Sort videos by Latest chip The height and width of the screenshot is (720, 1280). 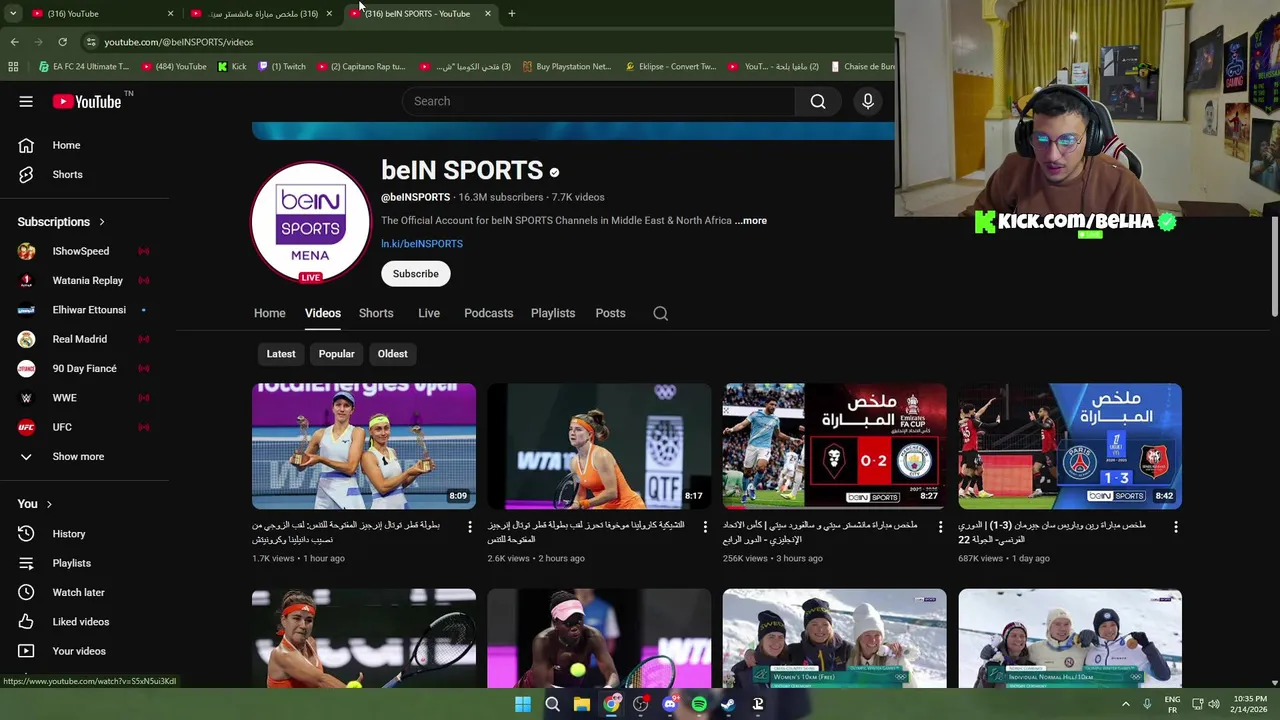[281, 354]
